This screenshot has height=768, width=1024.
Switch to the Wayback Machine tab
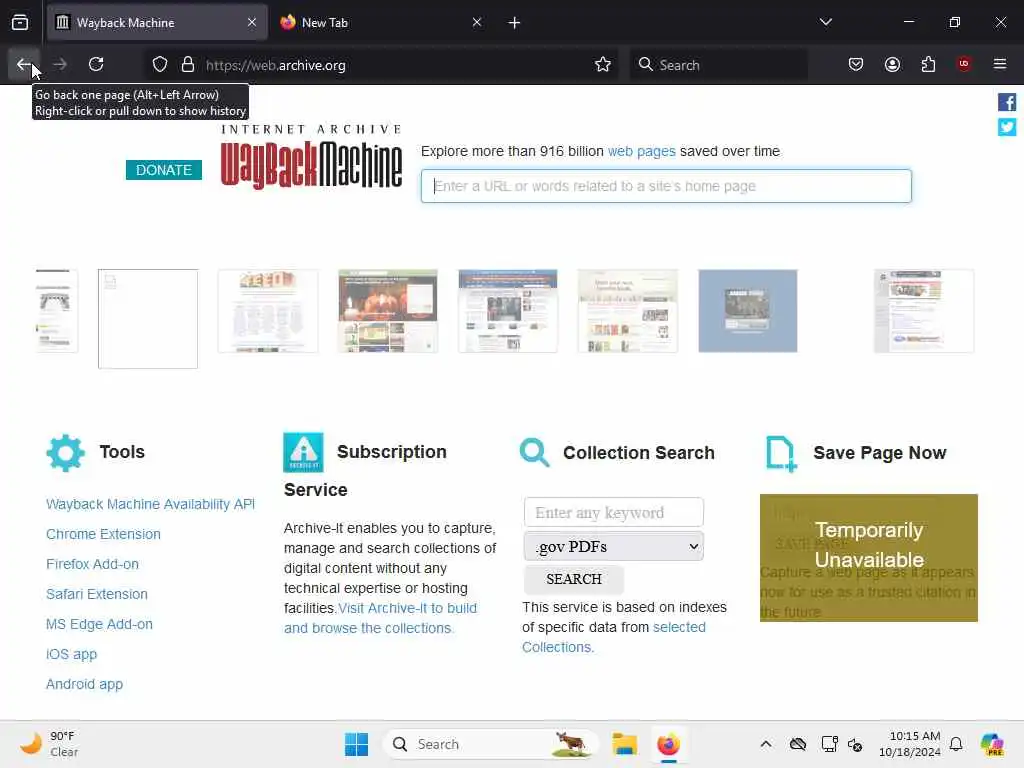coord(157,23)
